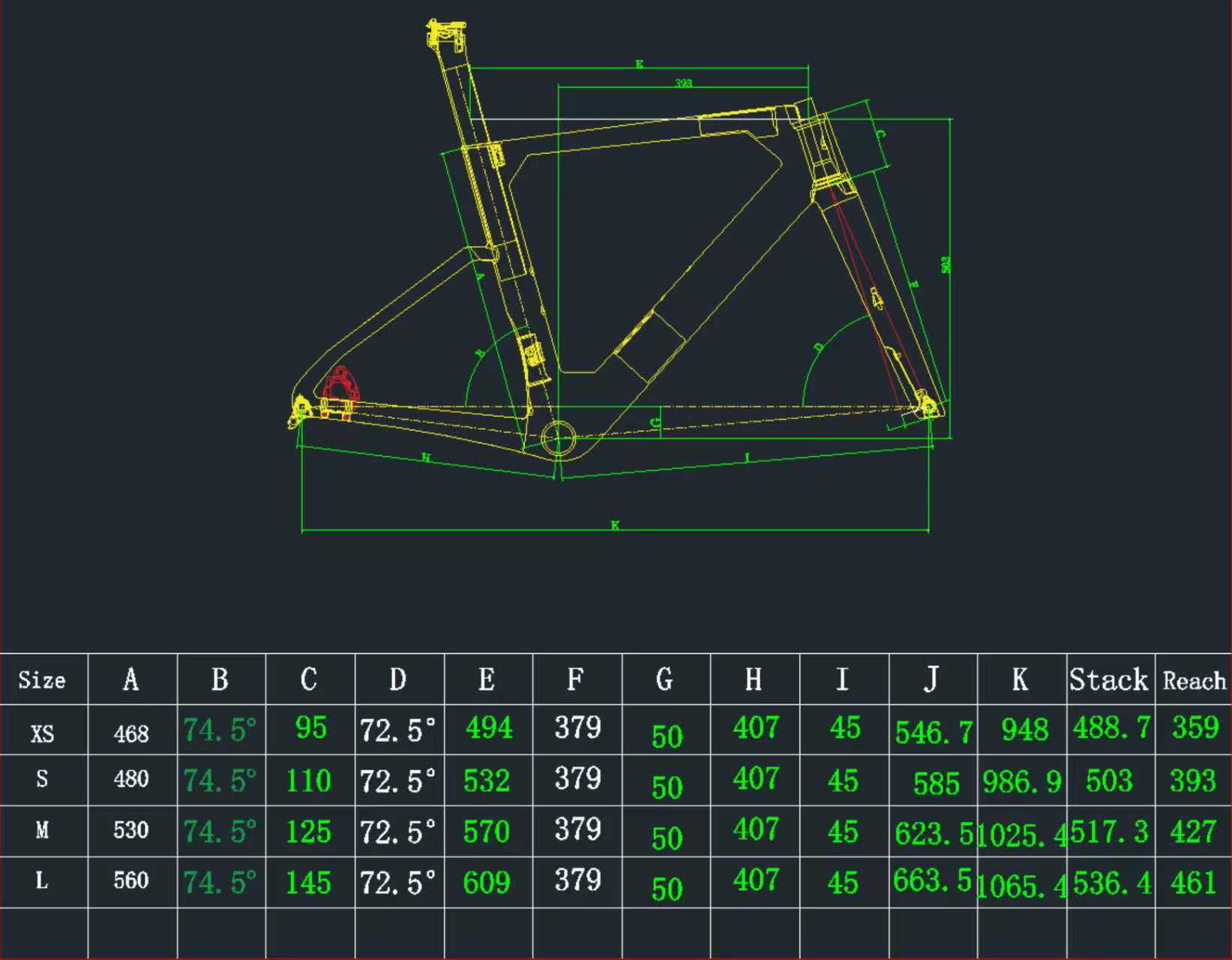Select the 359 reach value for XS
This screenshot has height=960, width=1232.
tap(1195, 727)
